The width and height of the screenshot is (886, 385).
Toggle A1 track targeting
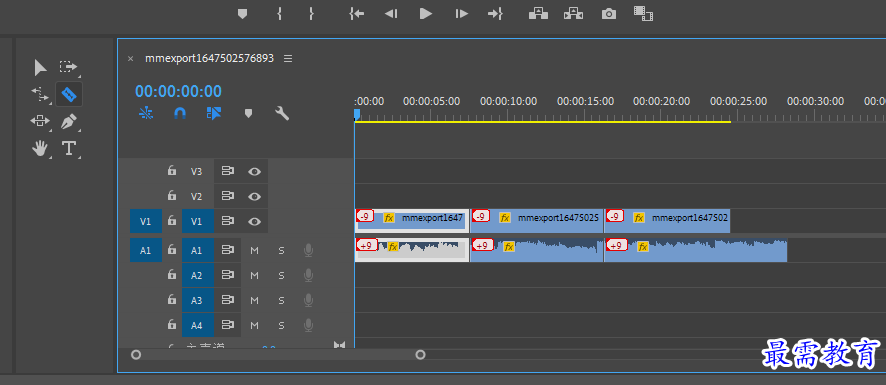[198, 250]
